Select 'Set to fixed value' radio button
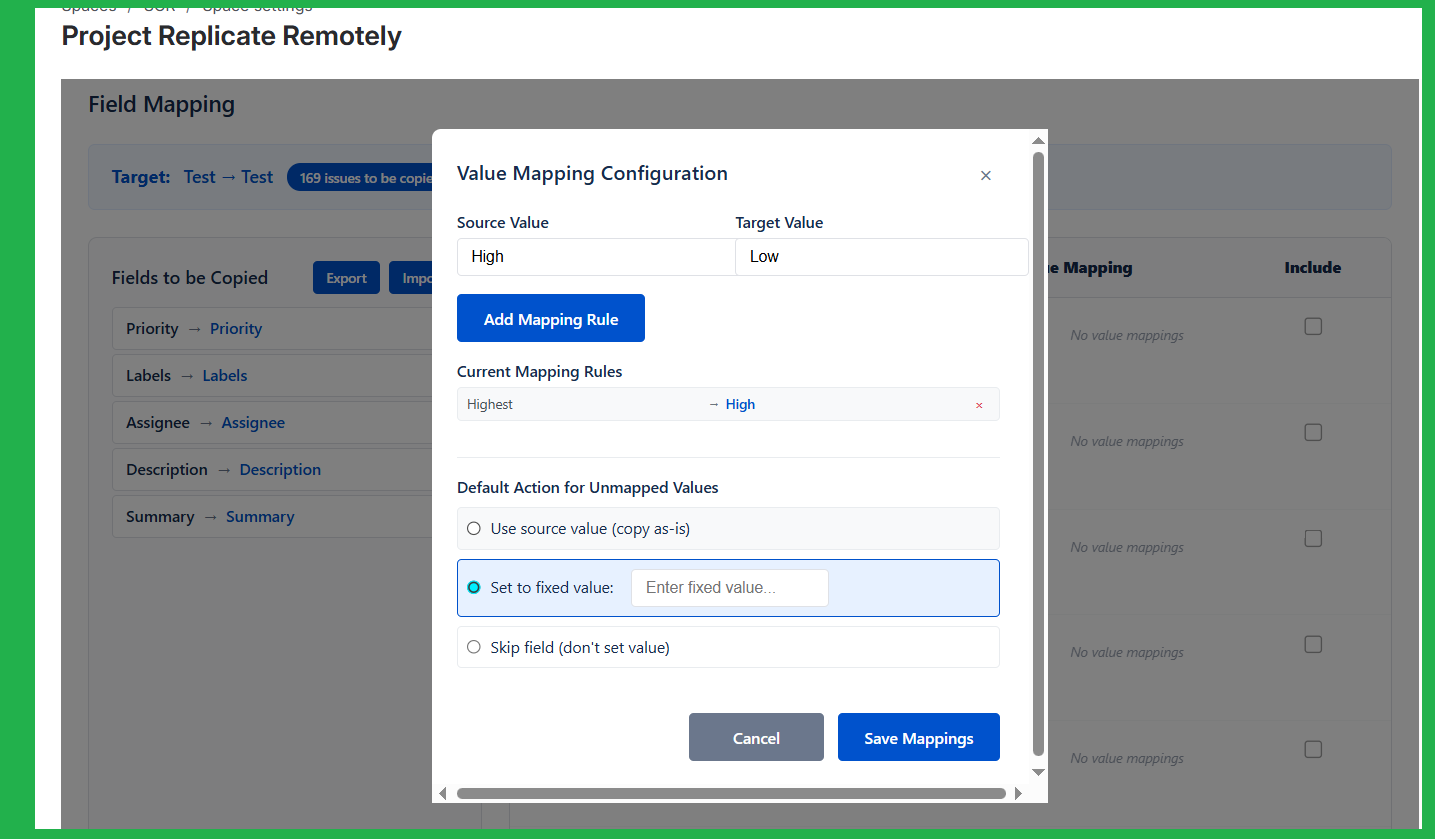The height and width of the screenshot is (839, 1435). point(474,587)
